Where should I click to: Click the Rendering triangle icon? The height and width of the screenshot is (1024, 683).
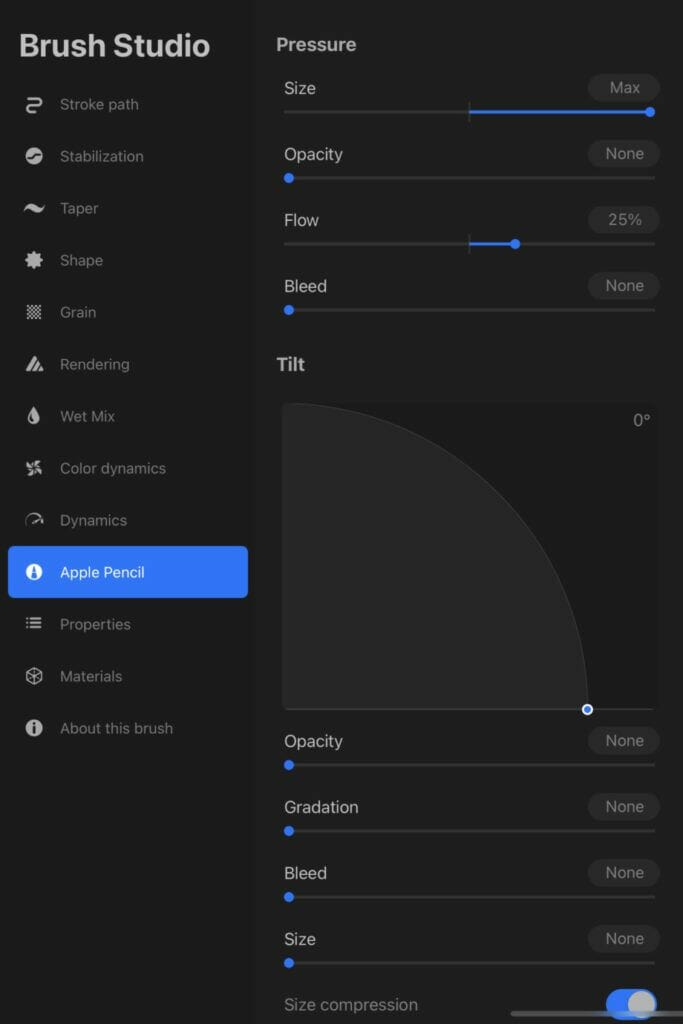(34, 364)
